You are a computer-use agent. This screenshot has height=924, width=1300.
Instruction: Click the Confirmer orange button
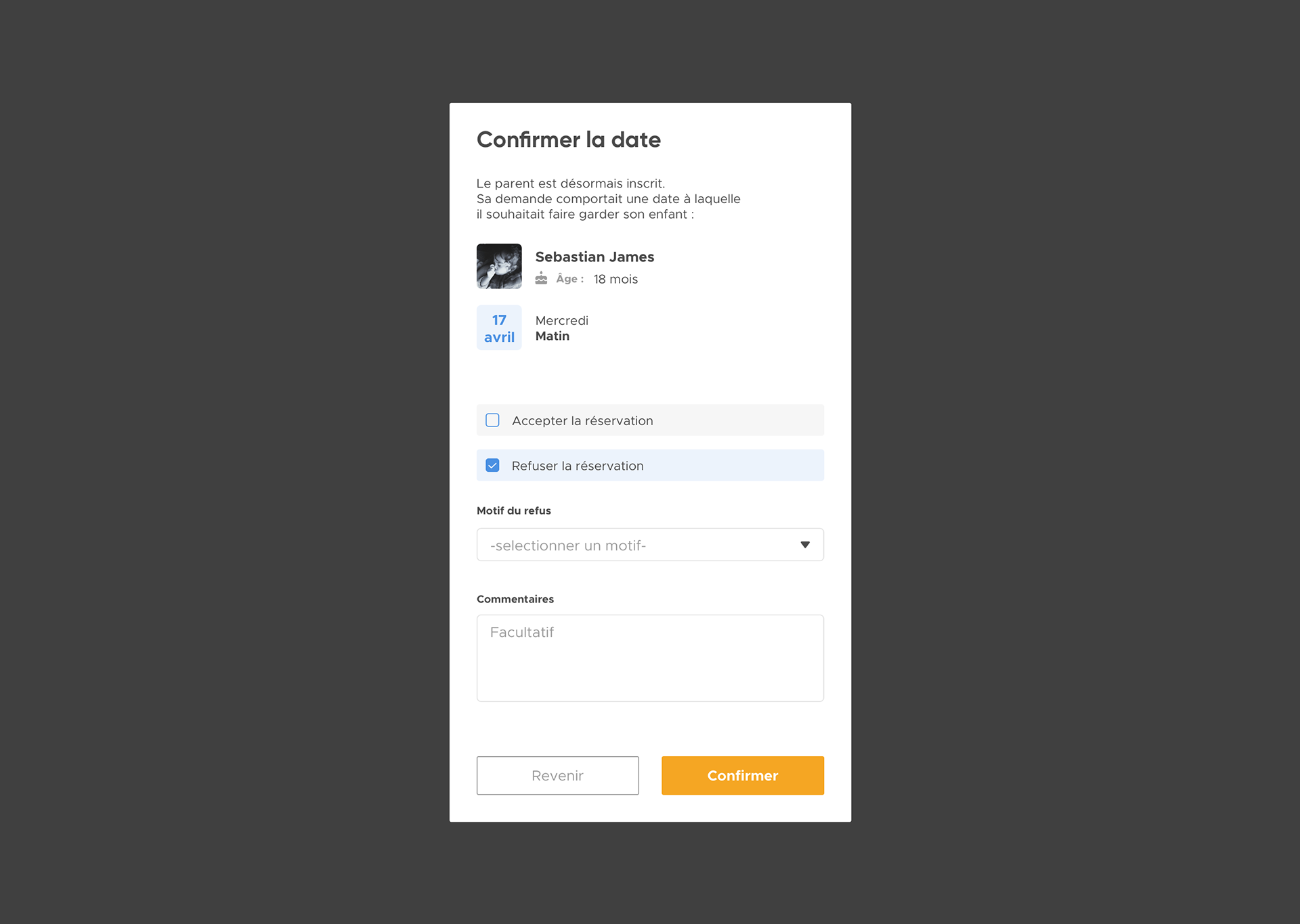743,776
